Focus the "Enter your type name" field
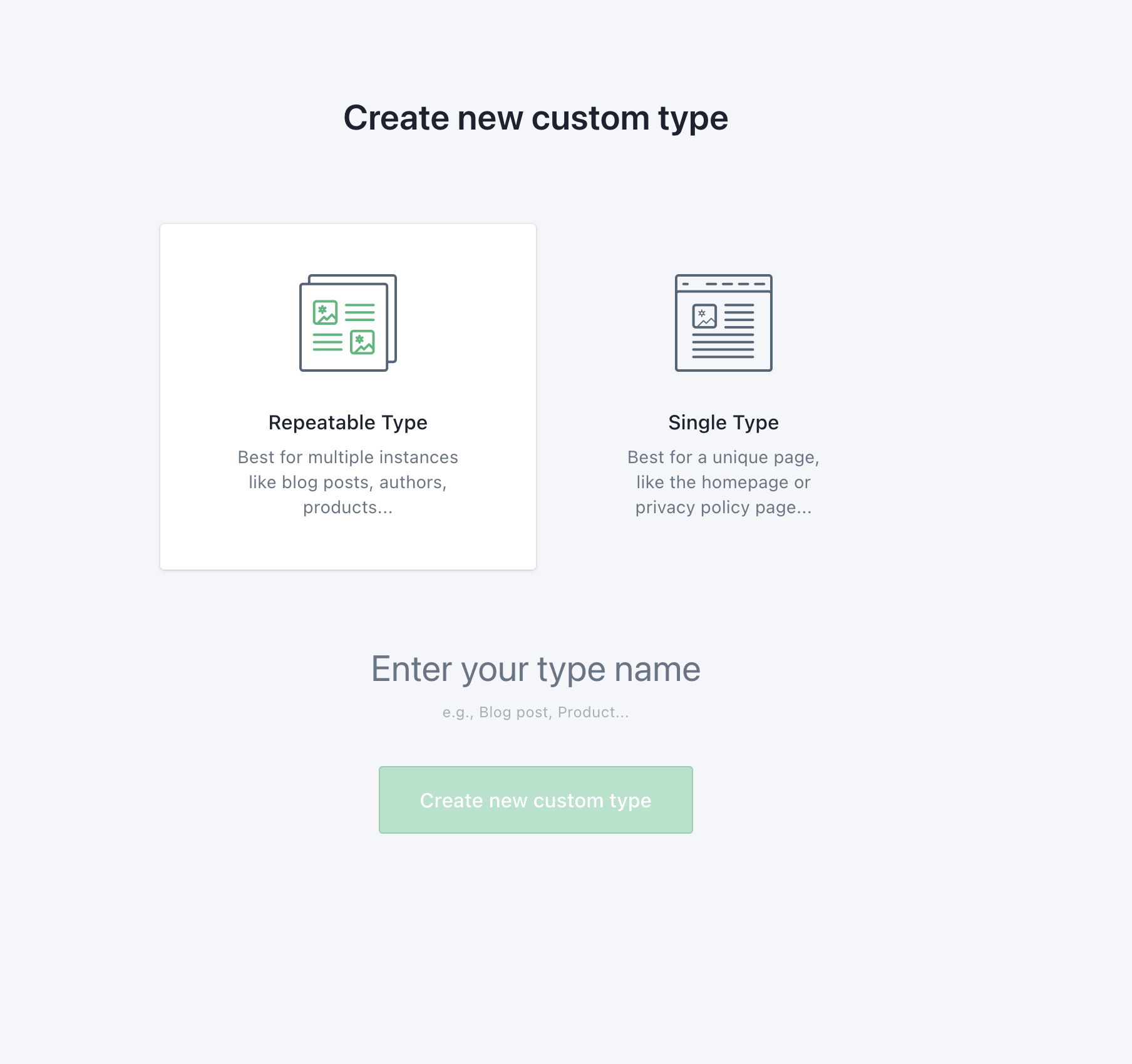1132x1064 pixels. (x=536, y=669)
